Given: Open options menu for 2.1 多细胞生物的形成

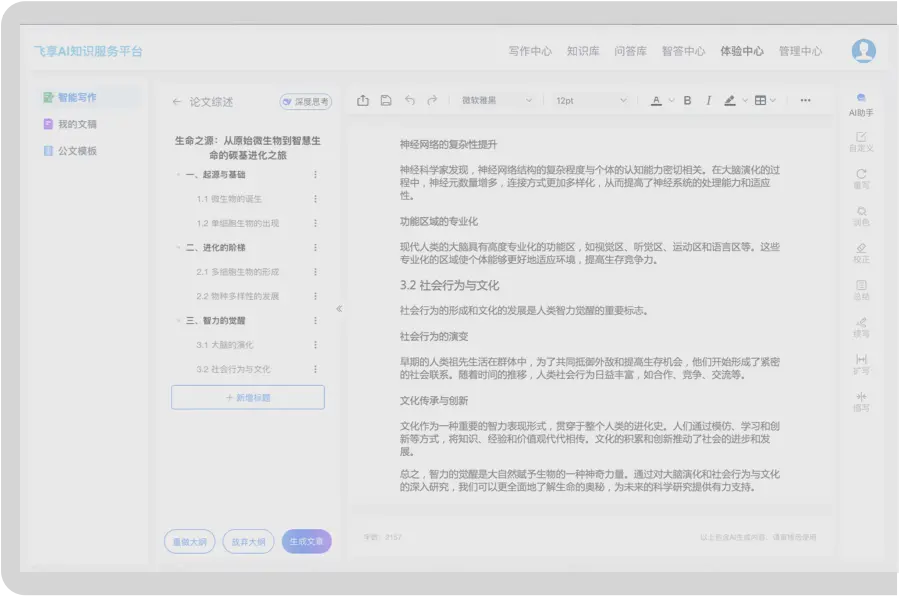Looking at the screenshot, I should [x=315, y=272].
